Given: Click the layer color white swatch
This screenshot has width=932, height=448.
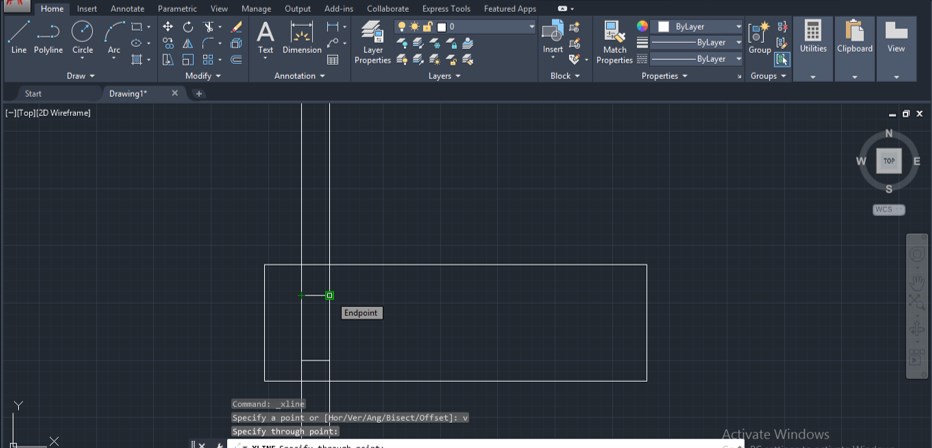Looking at the screenshot, I should pyautogui.click(x=442, y=27).
